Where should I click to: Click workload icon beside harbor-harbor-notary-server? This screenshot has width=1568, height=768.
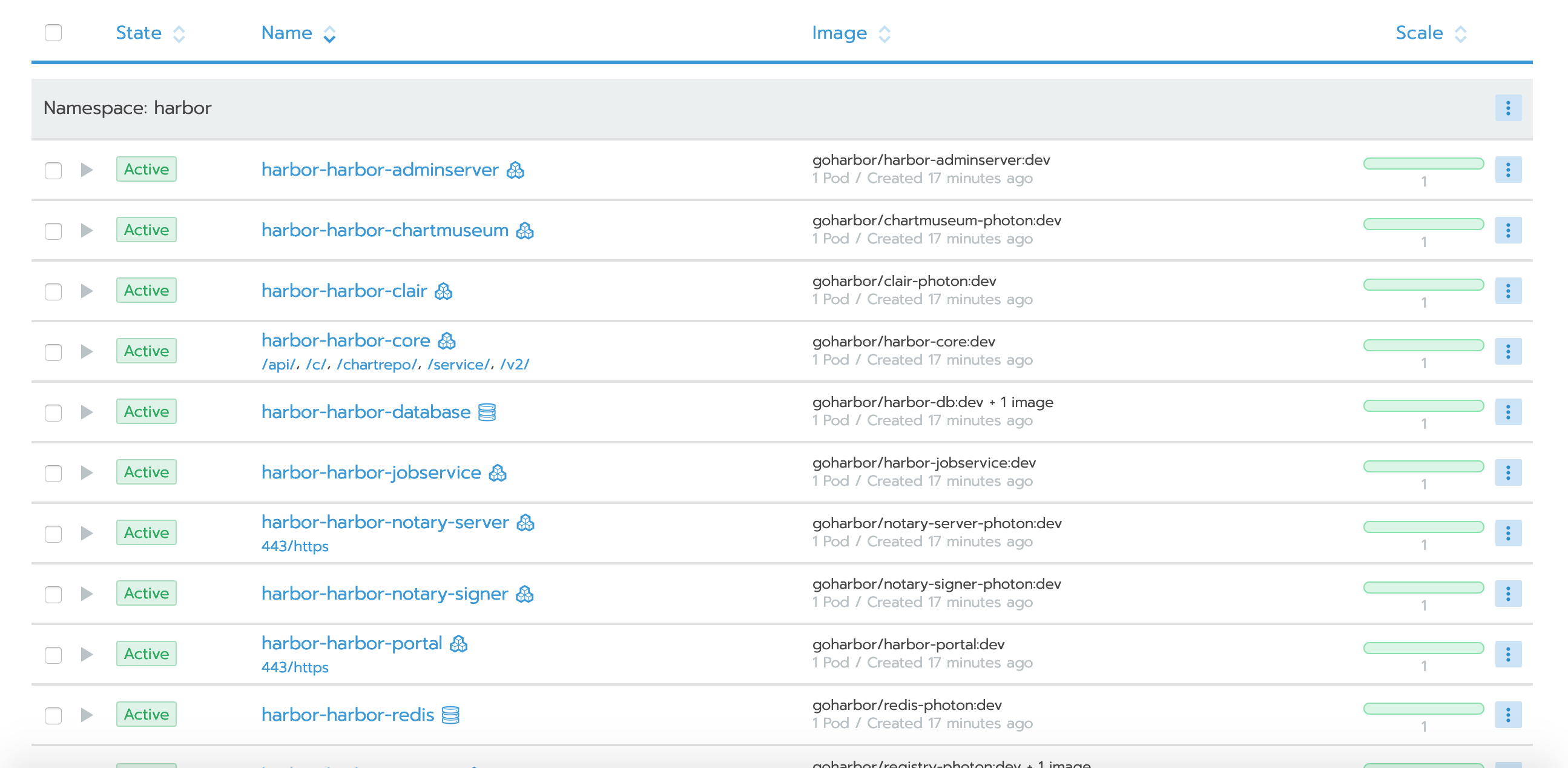pos(525,523)
